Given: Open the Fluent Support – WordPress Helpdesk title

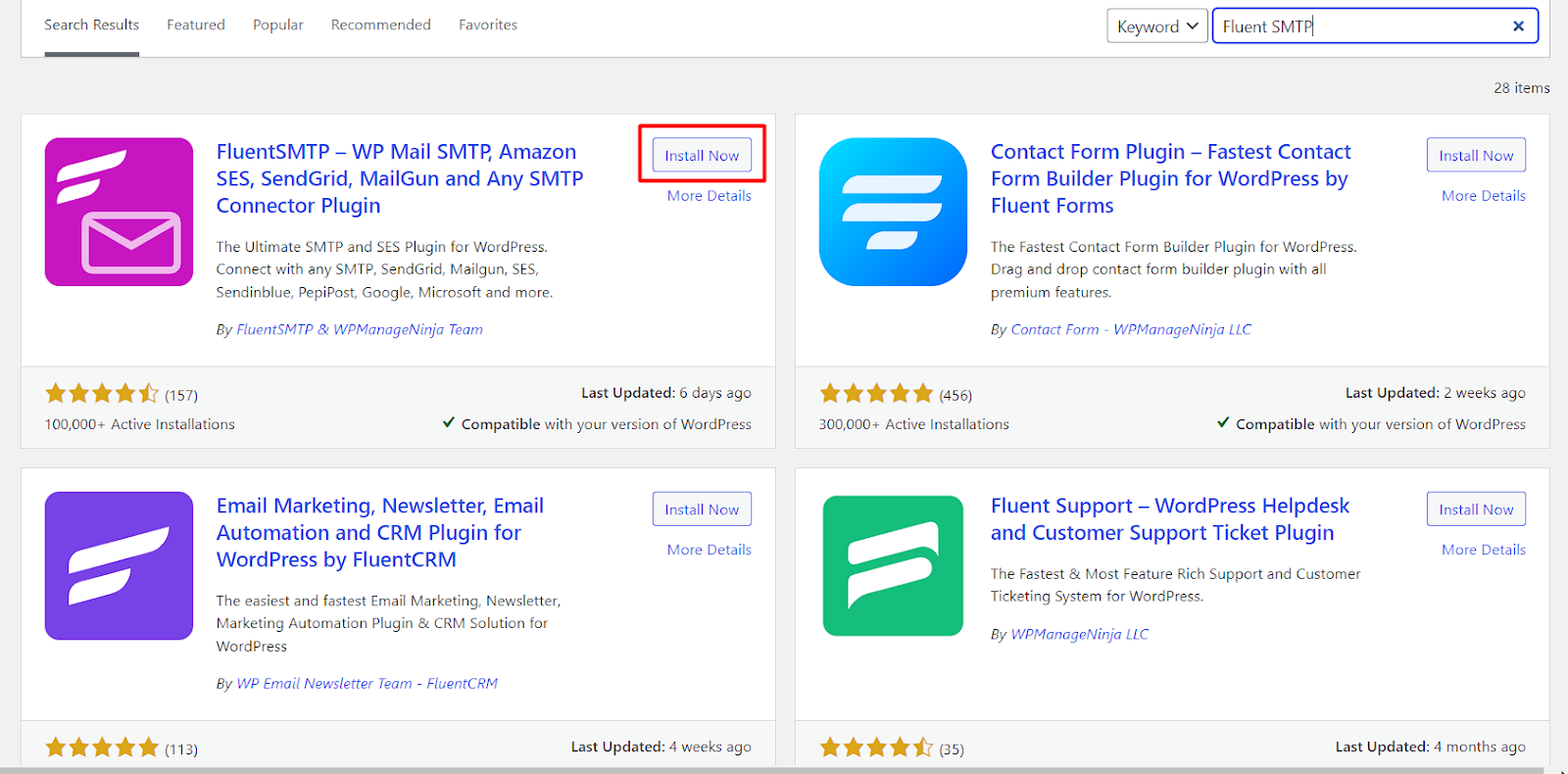Looking at the screenshot, I should point(1170,519).
